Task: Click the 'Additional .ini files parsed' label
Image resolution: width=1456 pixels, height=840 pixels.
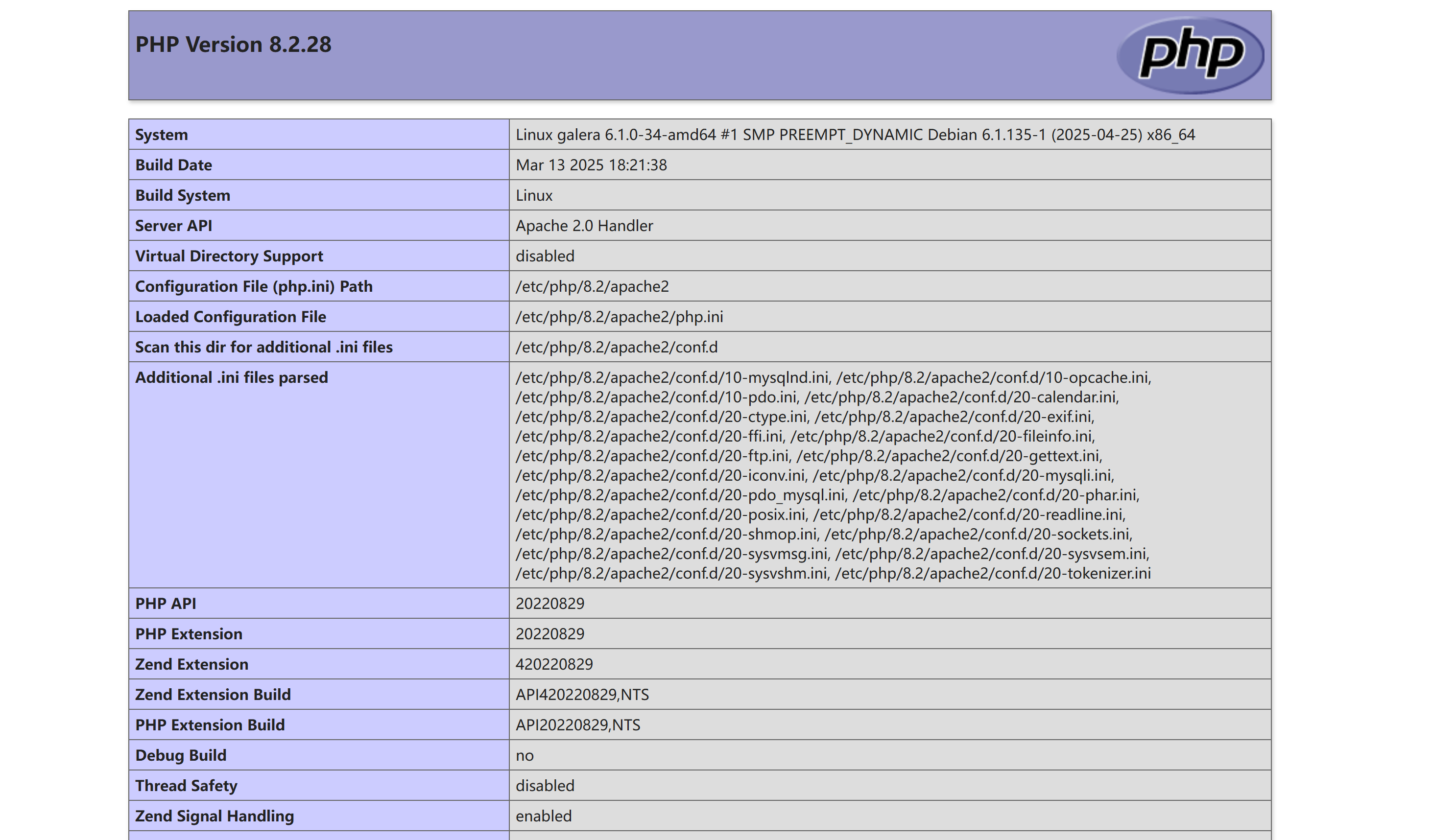Action: click(x=231, y=377)
